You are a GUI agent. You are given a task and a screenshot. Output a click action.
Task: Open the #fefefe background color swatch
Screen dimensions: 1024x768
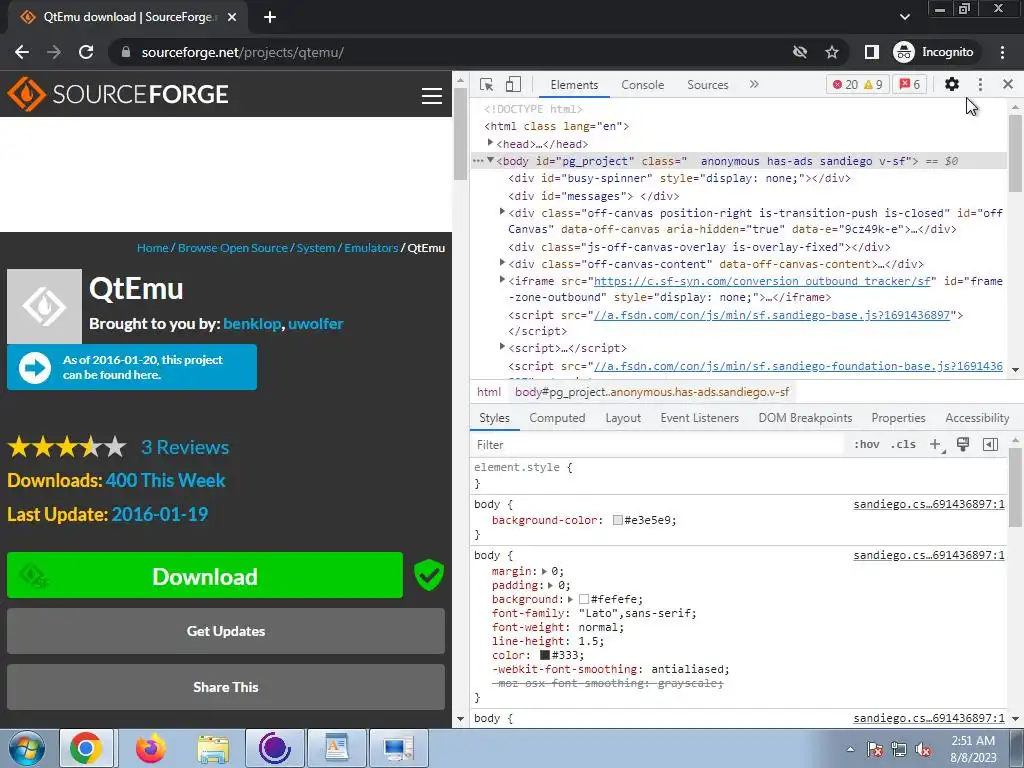tap(584, 600)
